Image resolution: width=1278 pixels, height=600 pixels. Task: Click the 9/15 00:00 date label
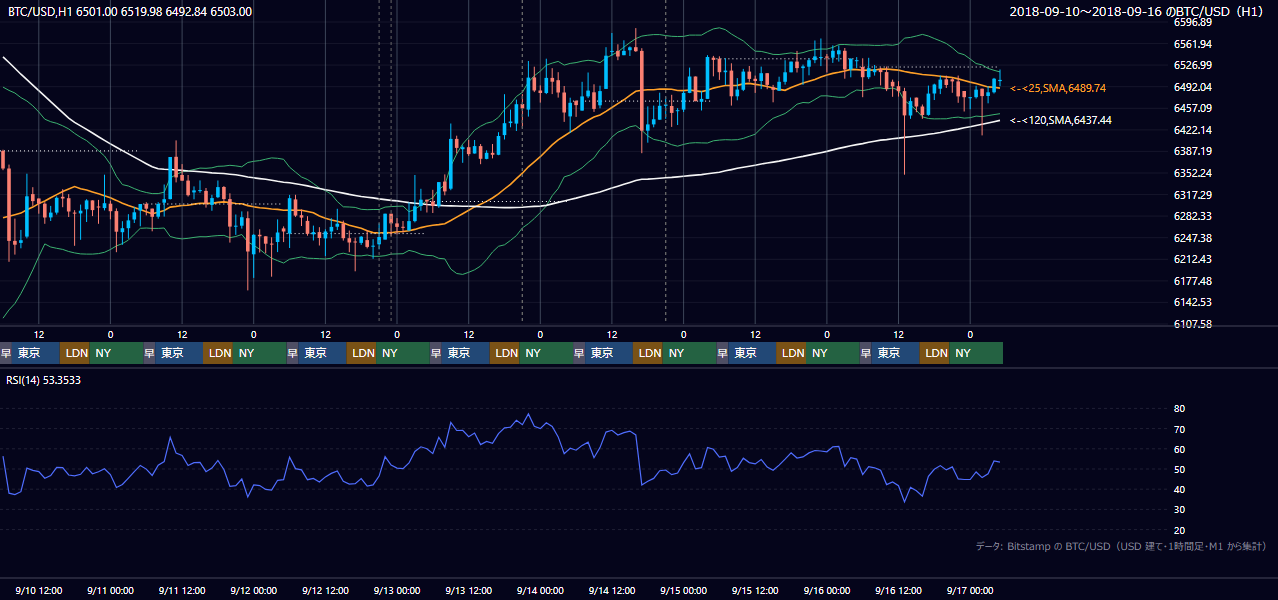click(684, 590)
